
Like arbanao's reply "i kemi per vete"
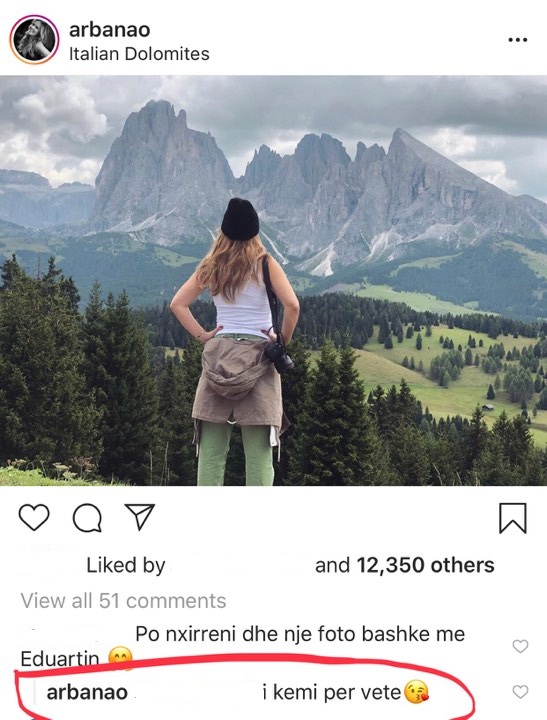(520, 692)
